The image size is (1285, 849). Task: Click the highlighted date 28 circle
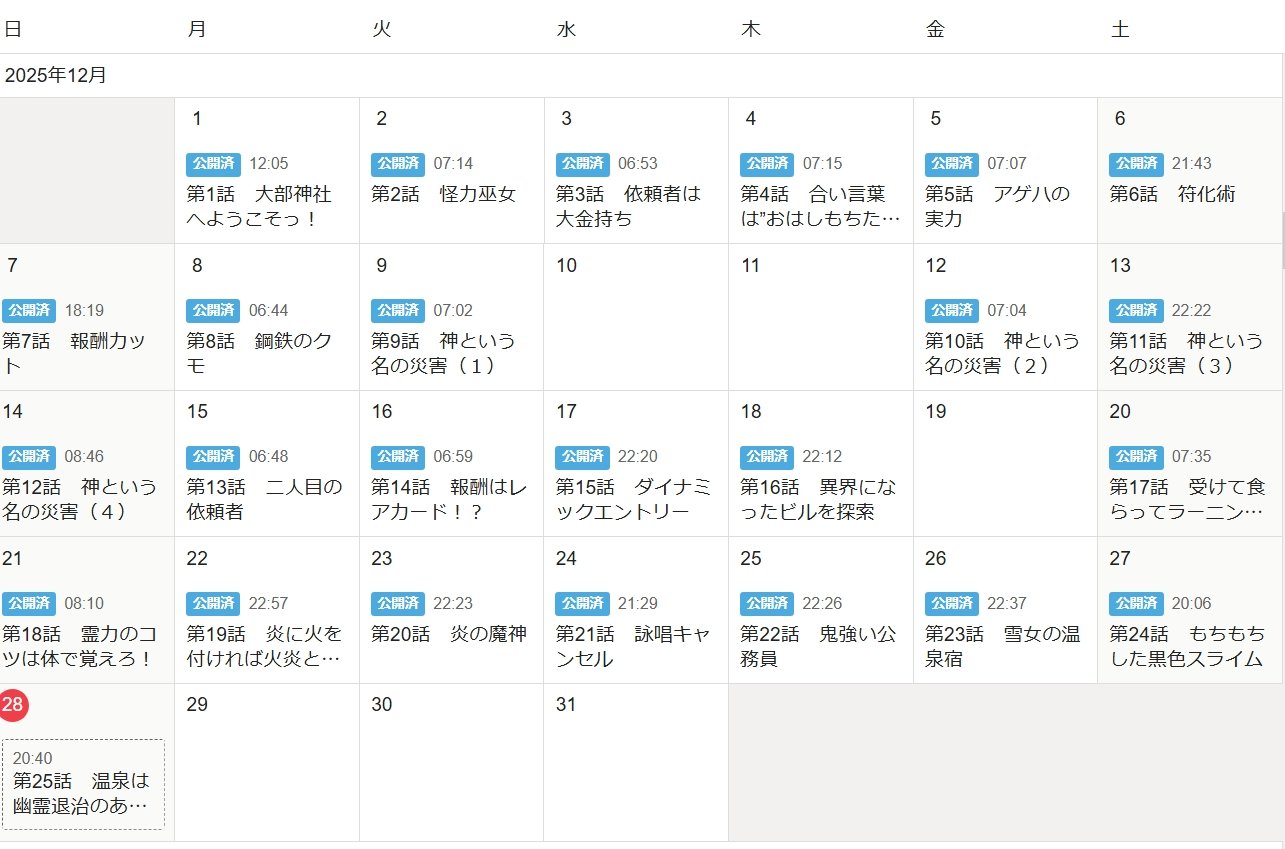point(13,705)
